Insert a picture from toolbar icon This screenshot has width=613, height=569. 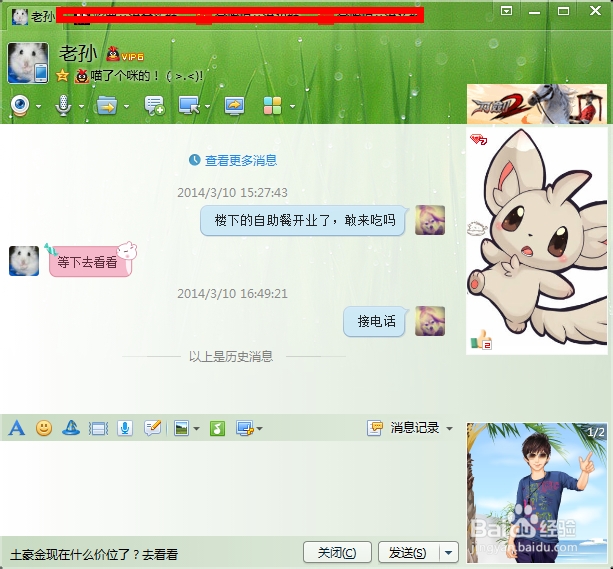(181, 428)
